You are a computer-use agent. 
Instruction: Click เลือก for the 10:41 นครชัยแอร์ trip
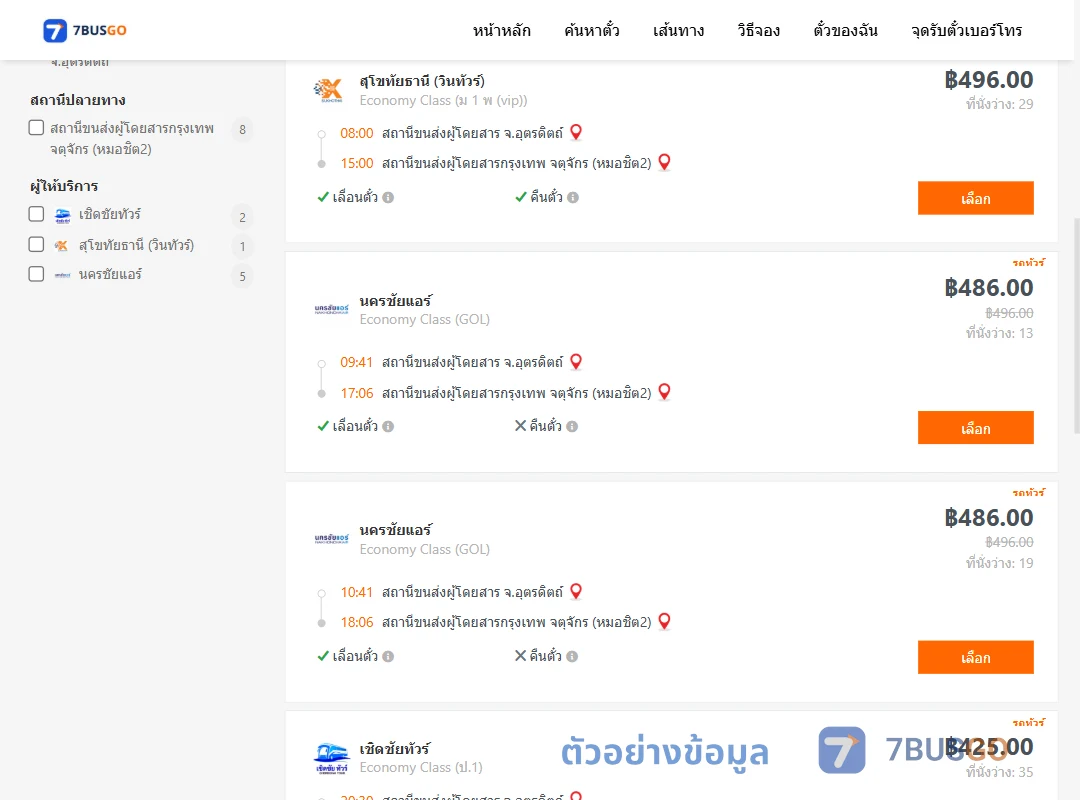[x=975, y=657]
